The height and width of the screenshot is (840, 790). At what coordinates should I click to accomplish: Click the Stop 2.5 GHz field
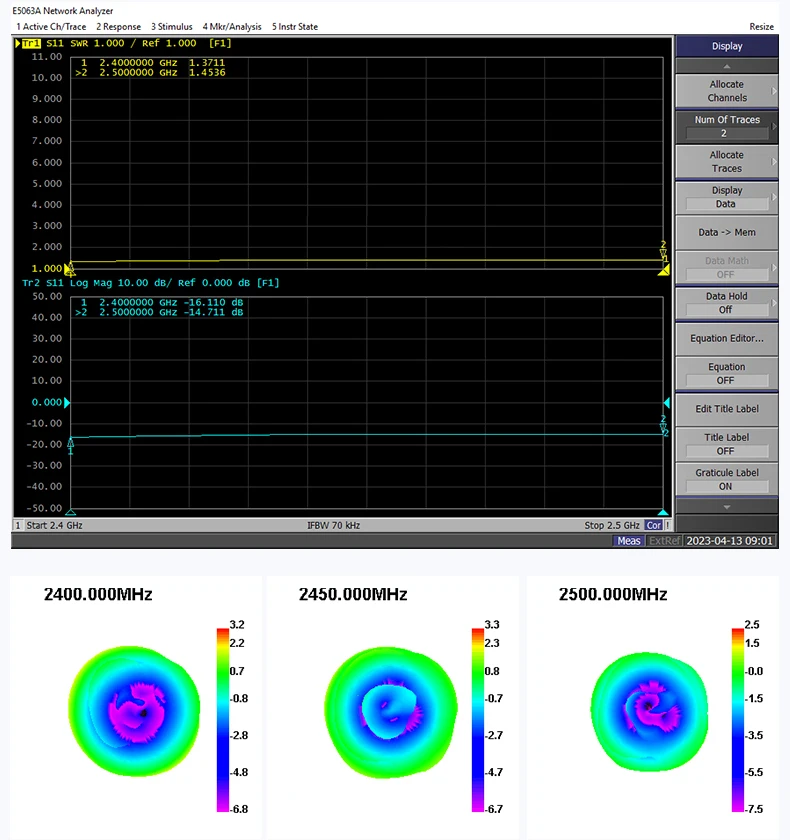tap(612, 526)
